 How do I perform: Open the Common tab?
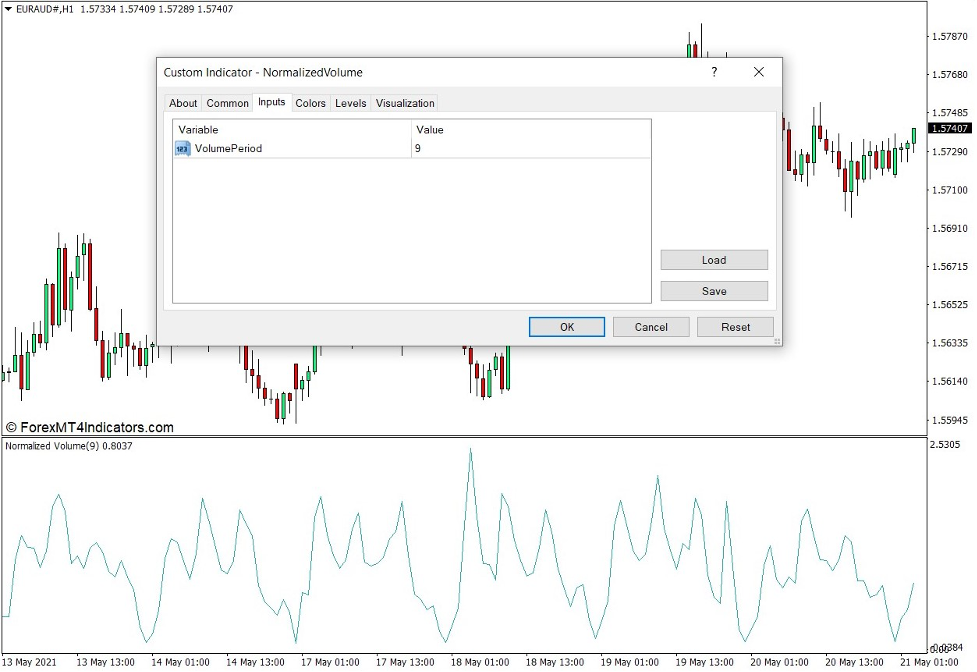227,103
